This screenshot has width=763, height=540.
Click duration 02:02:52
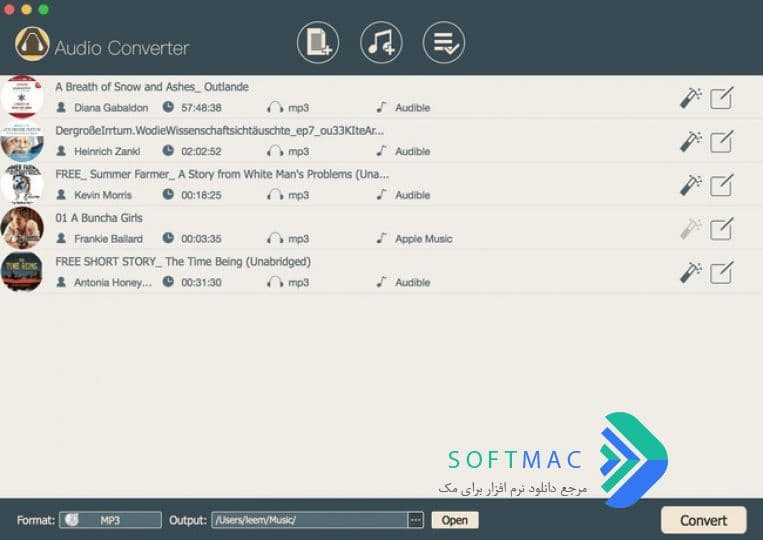(201, 152)
